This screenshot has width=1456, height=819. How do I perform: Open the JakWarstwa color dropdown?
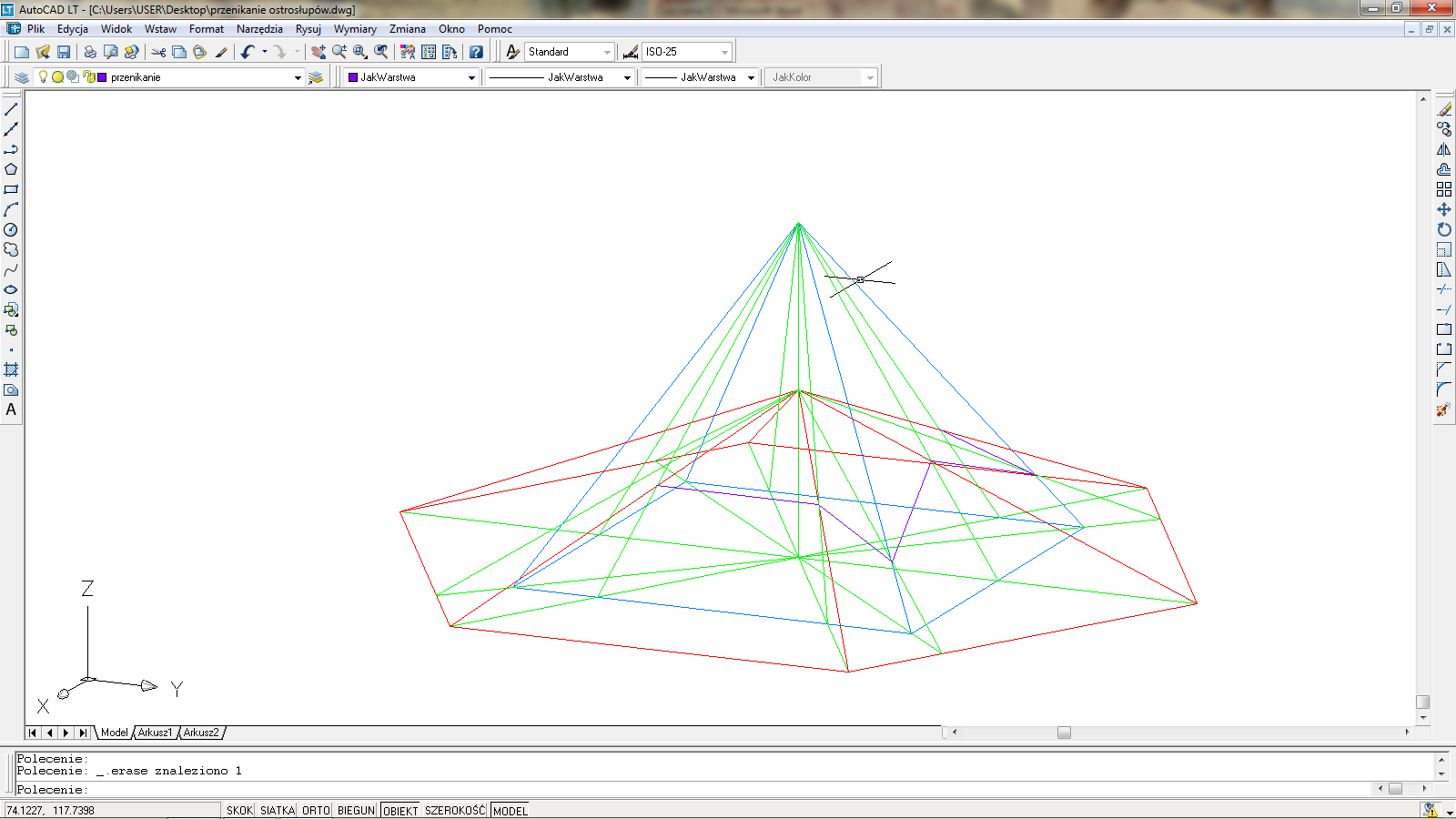tap(471, 77)
